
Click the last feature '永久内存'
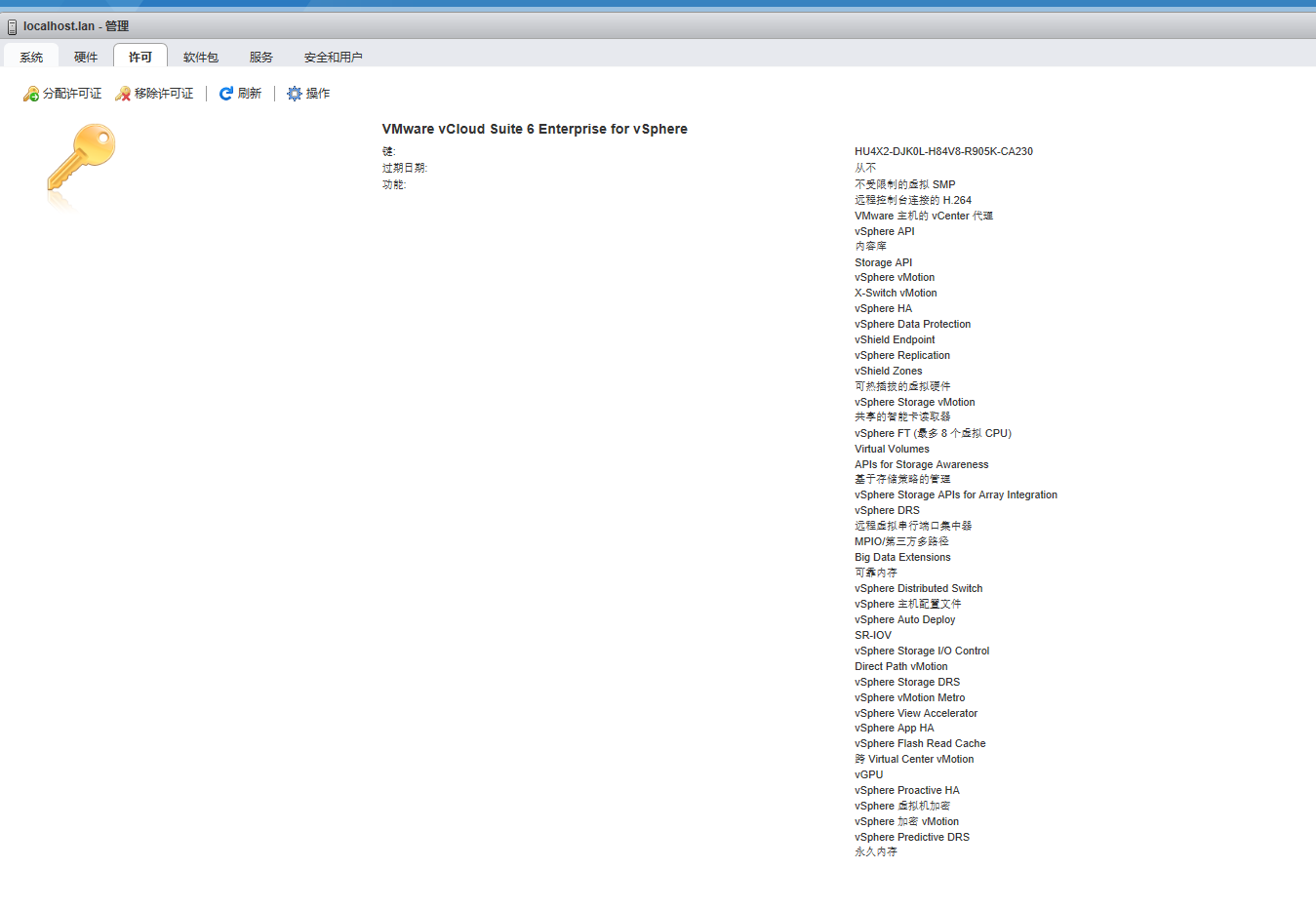876,851
